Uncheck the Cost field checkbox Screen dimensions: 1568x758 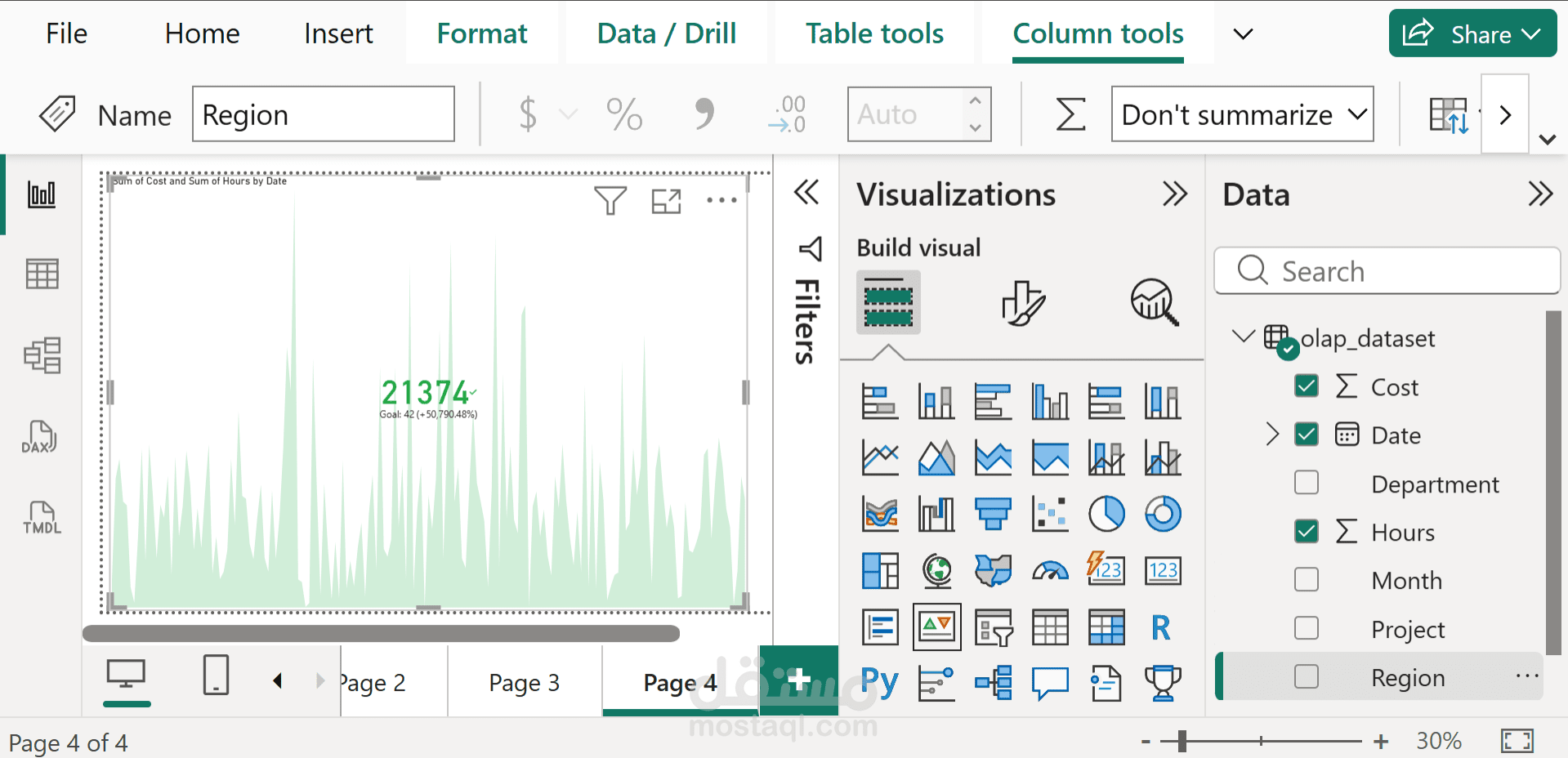pyautogui.click(x=1306, y=386)
